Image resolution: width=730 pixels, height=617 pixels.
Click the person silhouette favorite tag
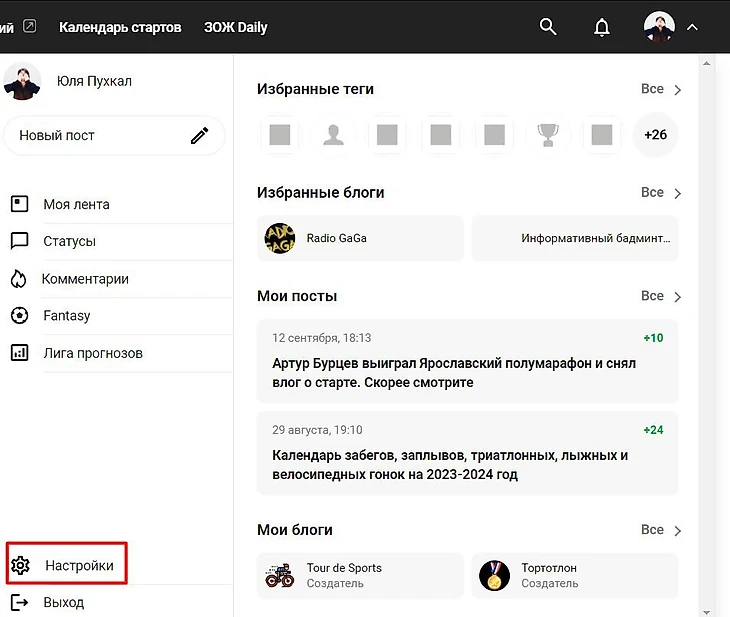tap(333, 135)
